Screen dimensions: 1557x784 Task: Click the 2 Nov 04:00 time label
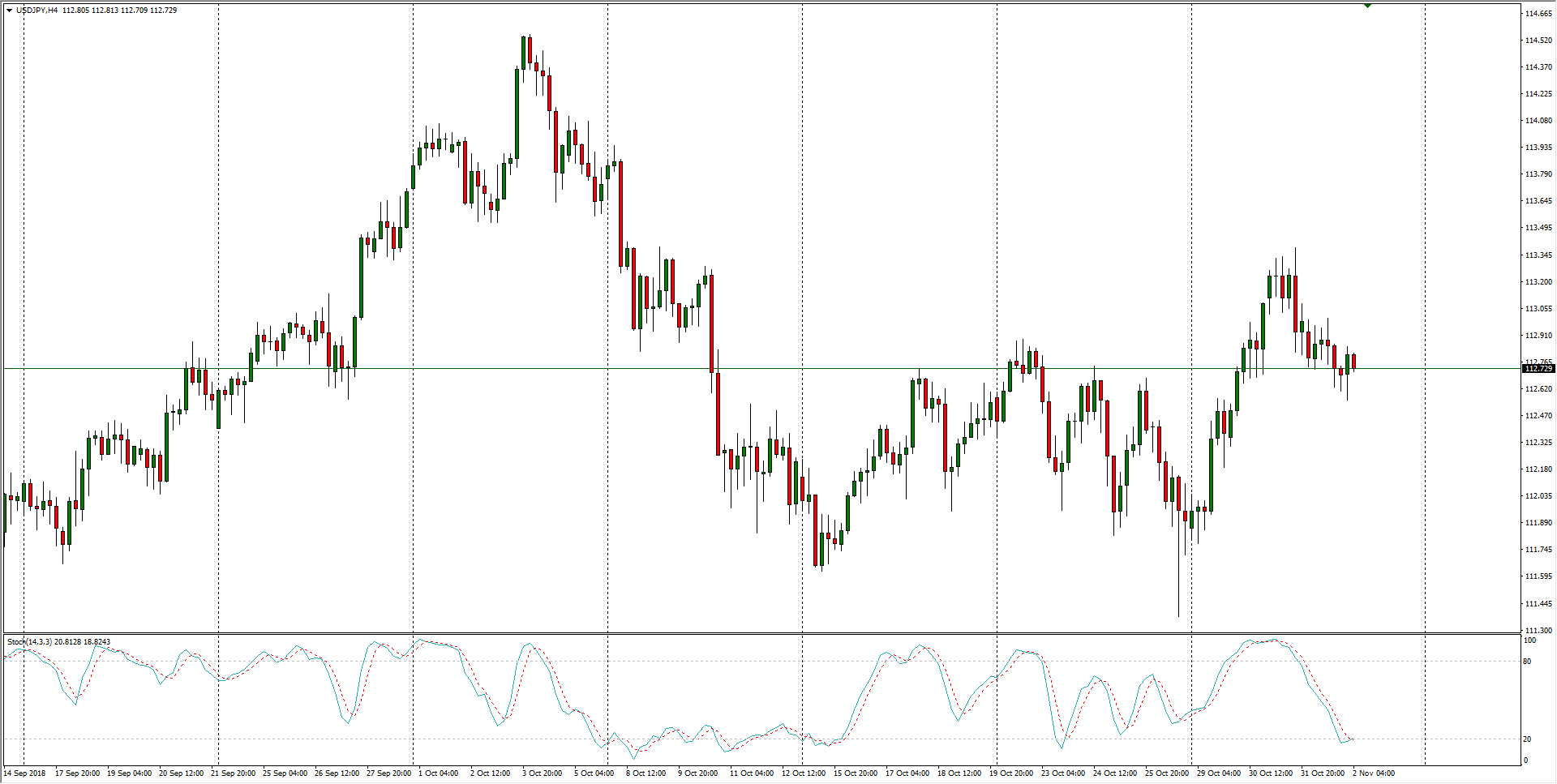(1373, 773)
